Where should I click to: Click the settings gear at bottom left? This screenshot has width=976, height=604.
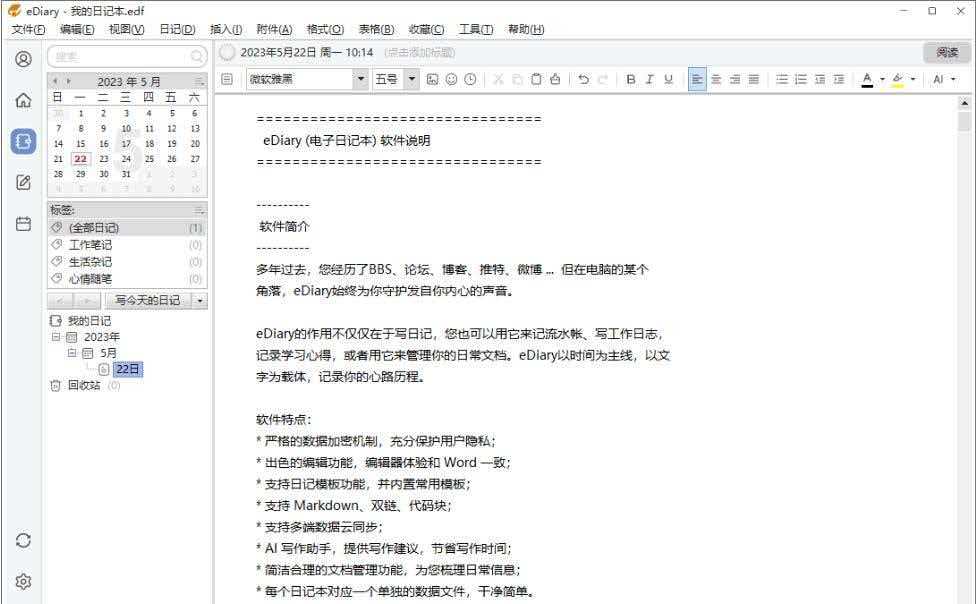[22, 581]
